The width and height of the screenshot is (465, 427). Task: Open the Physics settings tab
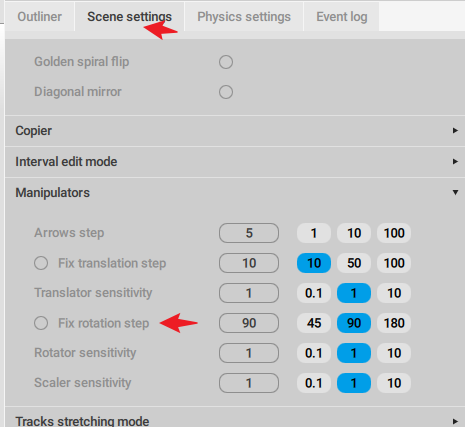(244, 17)
